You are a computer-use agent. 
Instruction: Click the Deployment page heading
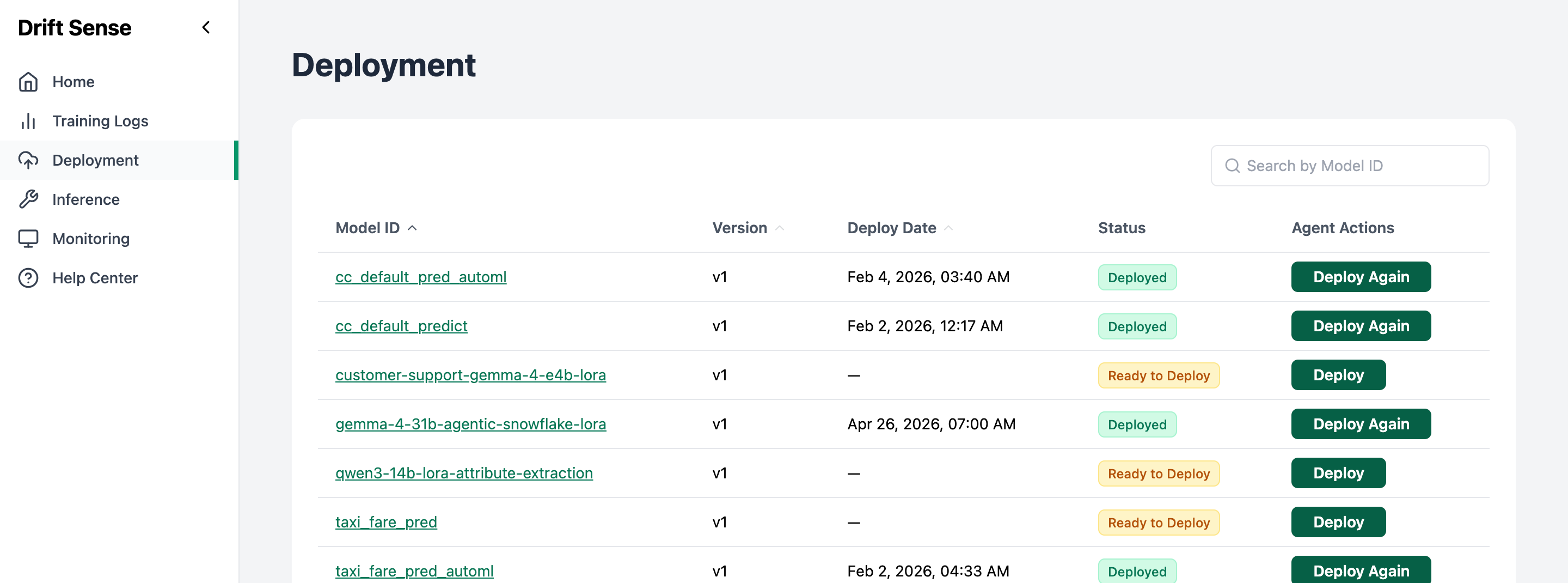point(383,65)
